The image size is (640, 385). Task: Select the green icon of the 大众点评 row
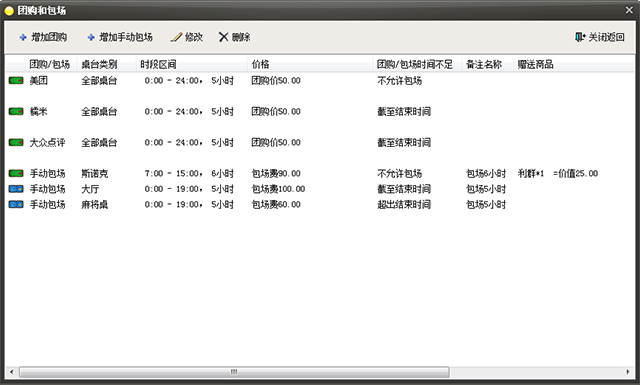[16, 142]
